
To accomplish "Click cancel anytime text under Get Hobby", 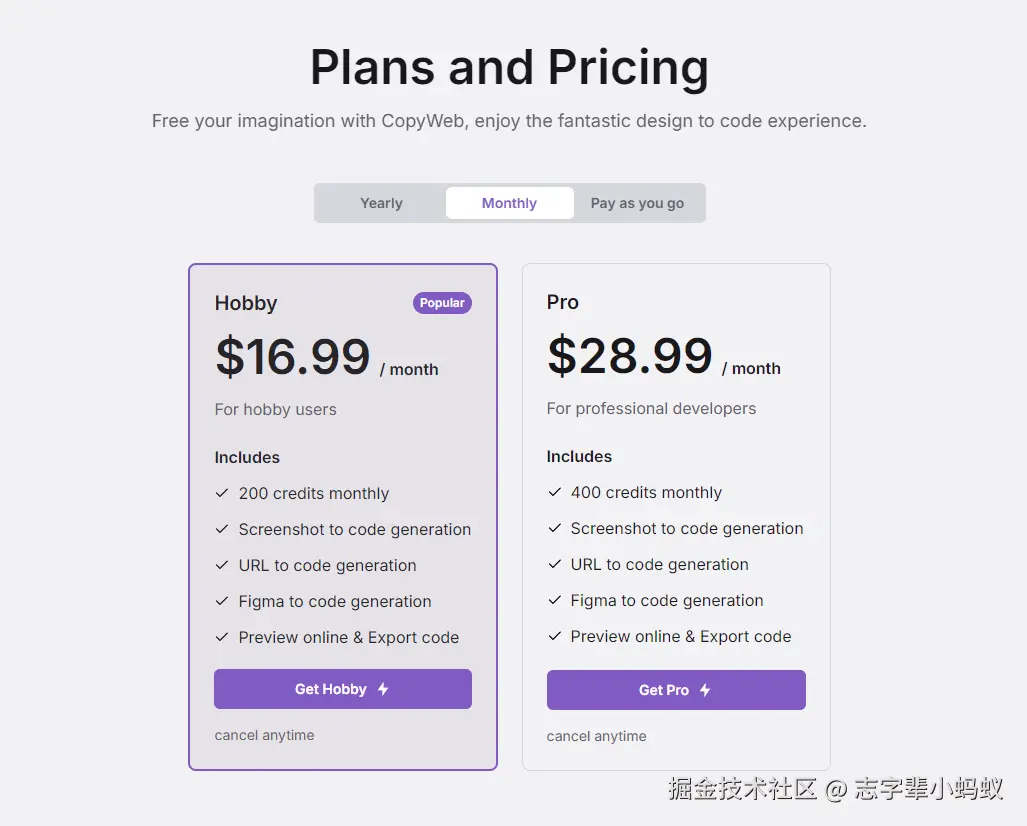I will (x=264, y=735).
